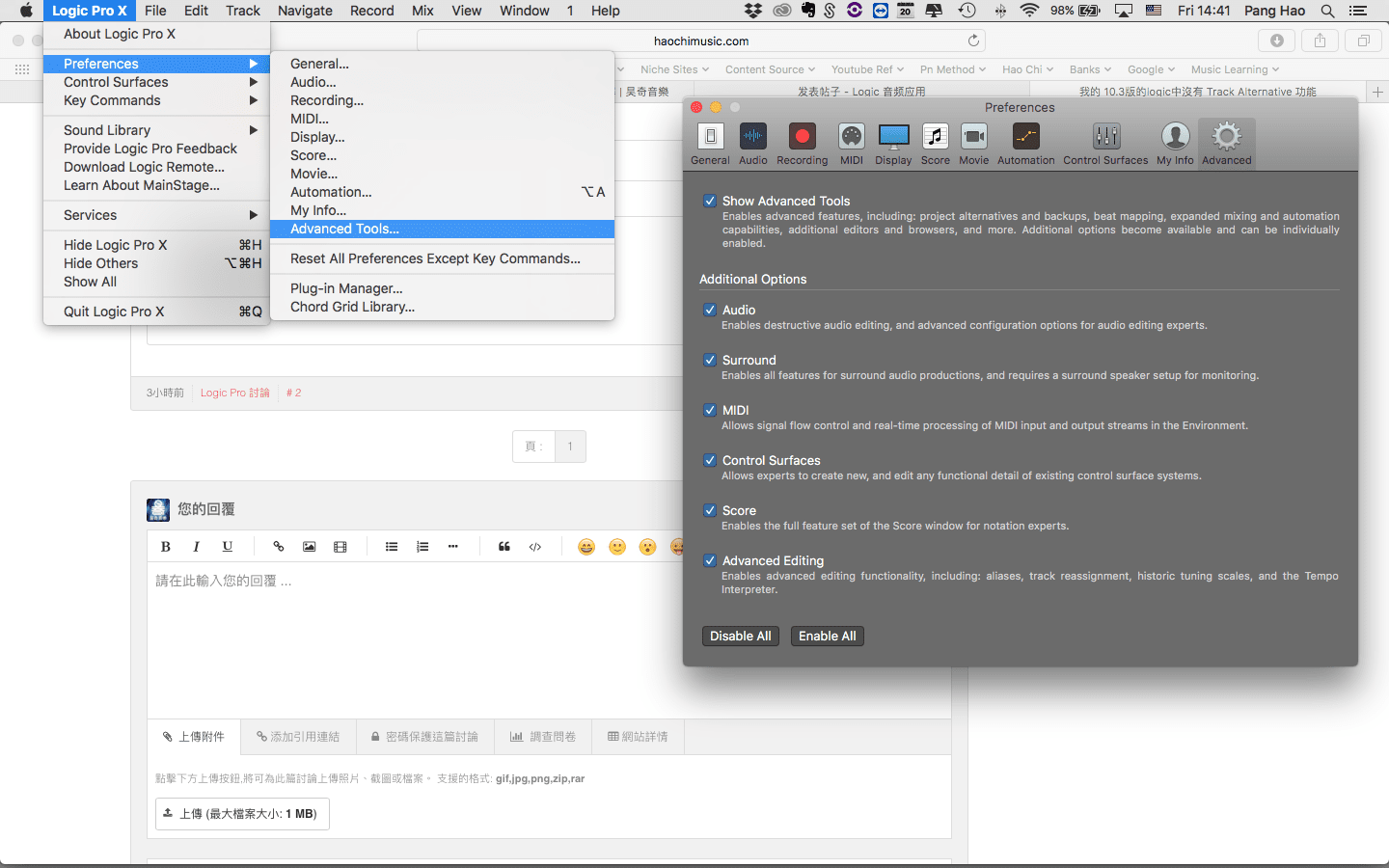This screenshot has width=1389, height=868.
Task: Open Audio preferences icon
Action: click(753, 145)
